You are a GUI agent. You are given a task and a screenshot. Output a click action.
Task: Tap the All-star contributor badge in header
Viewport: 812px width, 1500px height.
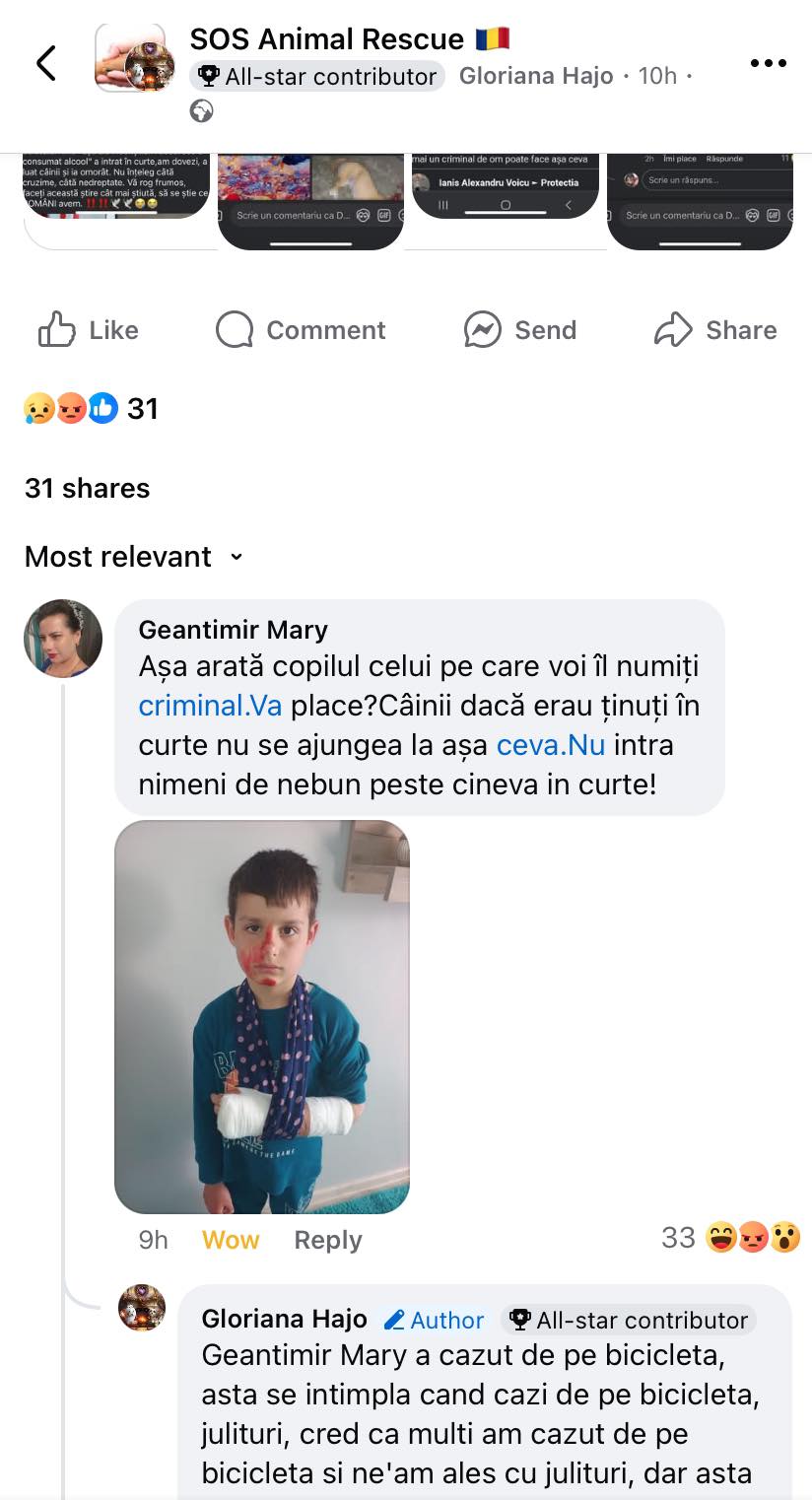coord(318,77)
